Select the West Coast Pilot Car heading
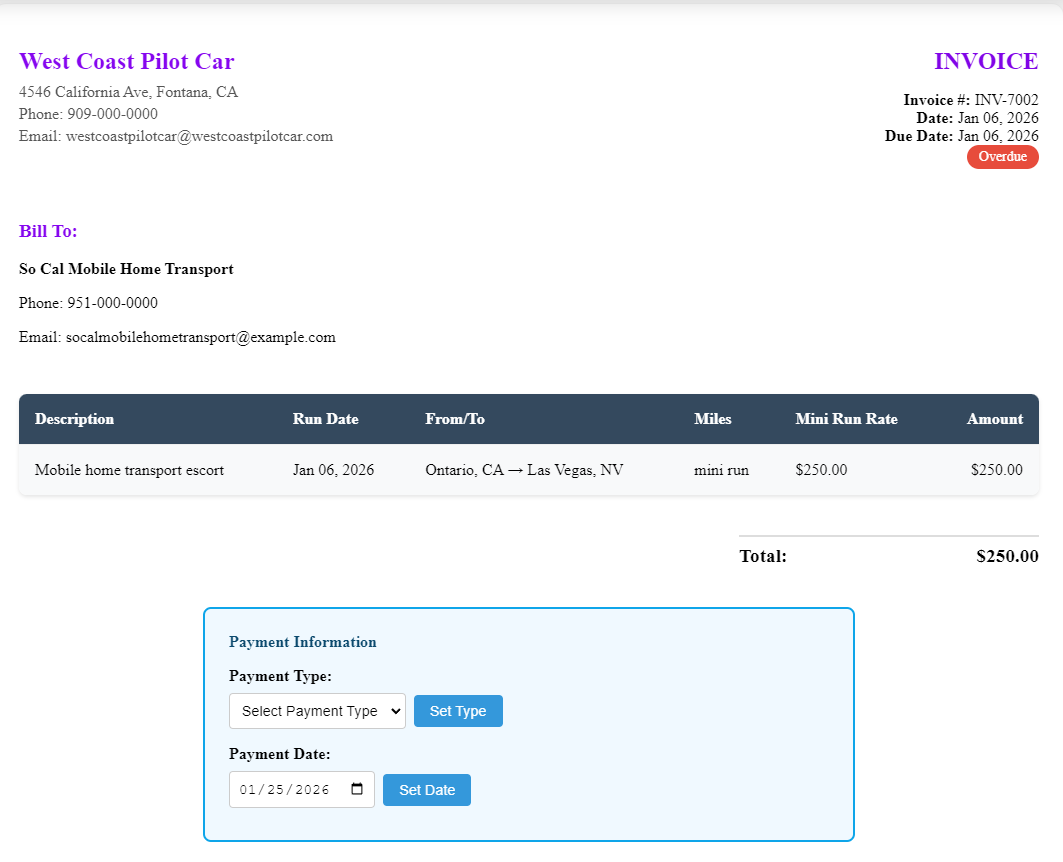Screen dimensions: 1063x862 [x=127, y=61]
